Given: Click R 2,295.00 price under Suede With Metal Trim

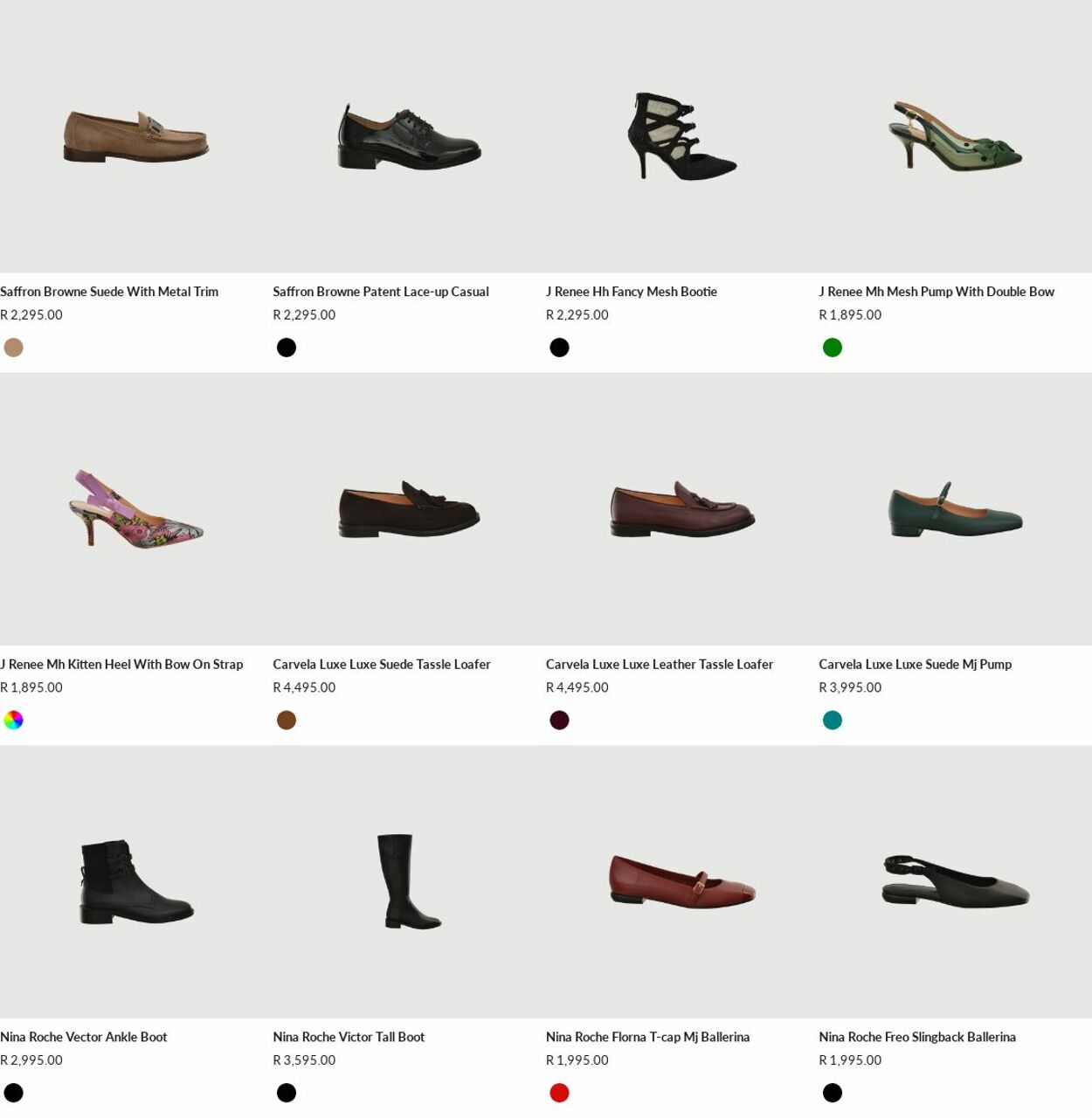Looking at the screenshot, I should pyautogui.click(x=31, y=315).
